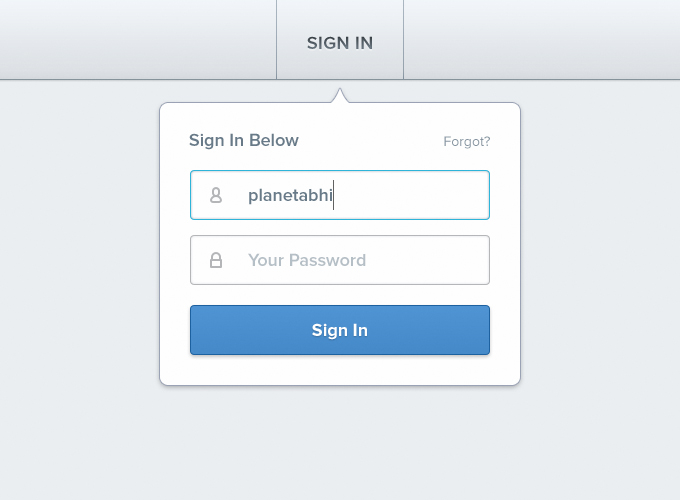Click white card area beneath the Sign In button
Screen dimensions: 680x500
340,370
